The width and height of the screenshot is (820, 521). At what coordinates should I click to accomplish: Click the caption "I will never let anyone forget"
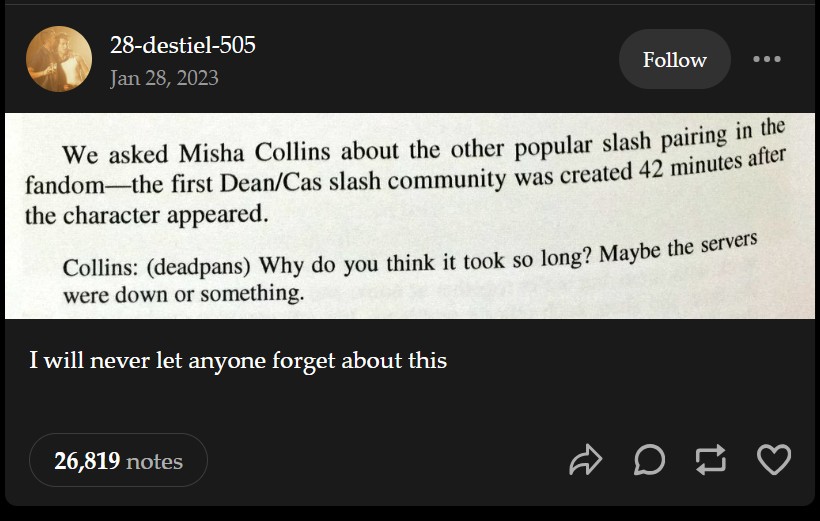coord(238,360)
